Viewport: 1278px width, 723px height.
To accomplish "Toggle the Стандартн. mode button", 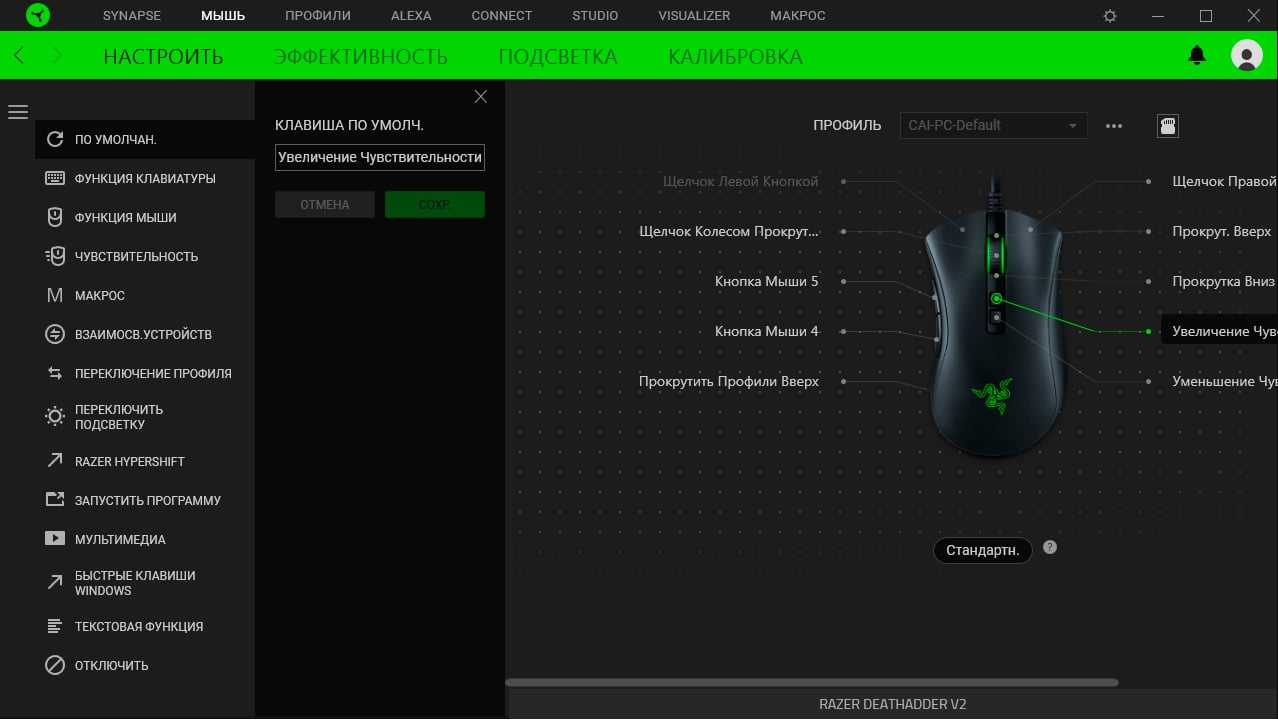I will click(982, 550).
